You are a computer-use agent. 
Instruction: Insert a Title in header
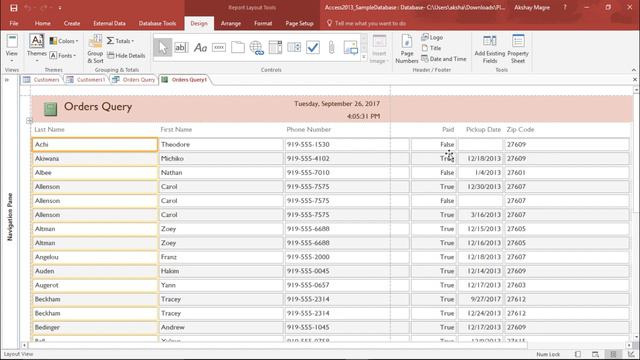pyautogui.click(x=431, y=48)
